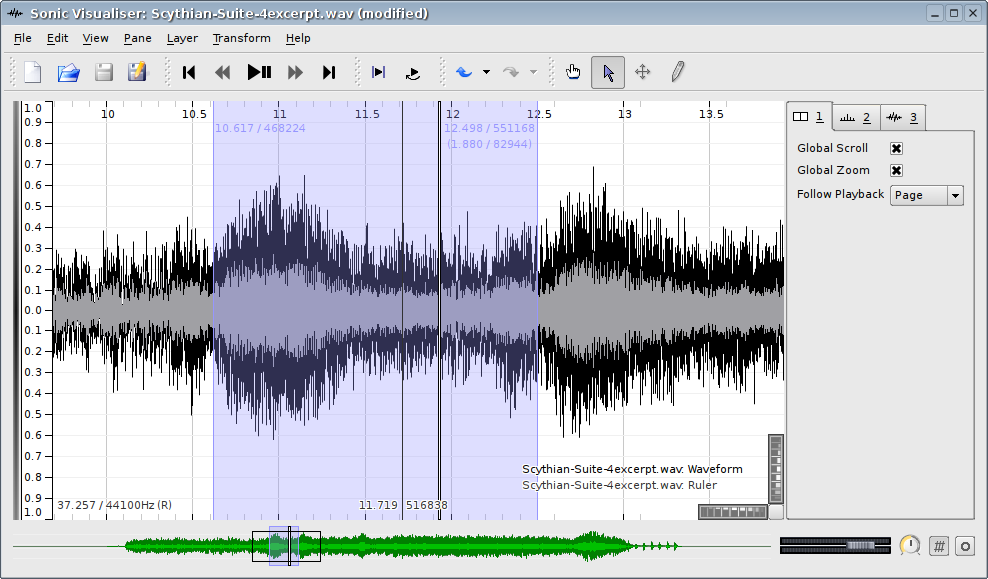Toggle the solo '#' button near volume
Screen dimensions: 988x579
point(938,546)
